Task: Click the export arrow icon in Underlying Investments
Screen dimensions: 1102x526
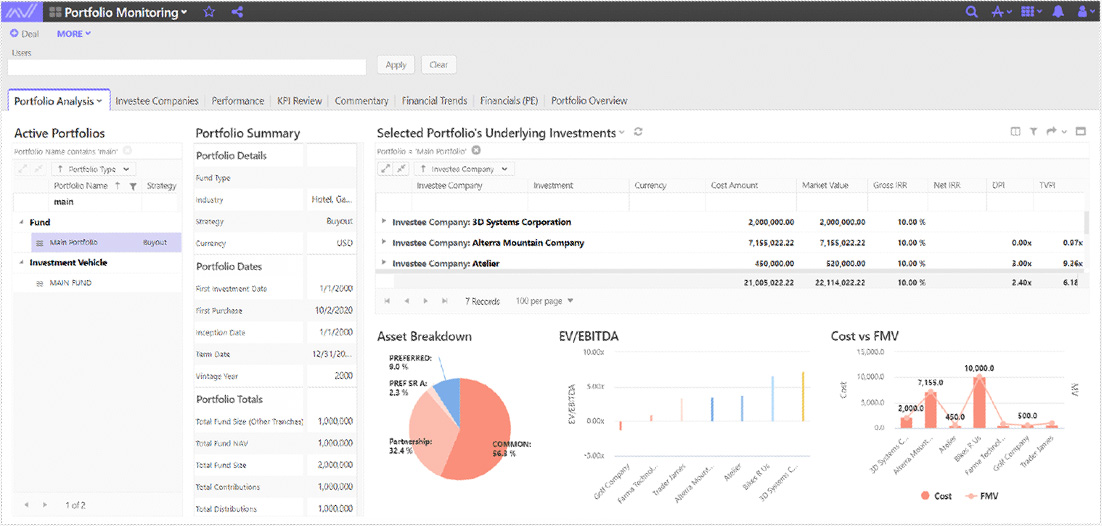Action: pyautogui.click(x=1052, y=132)
